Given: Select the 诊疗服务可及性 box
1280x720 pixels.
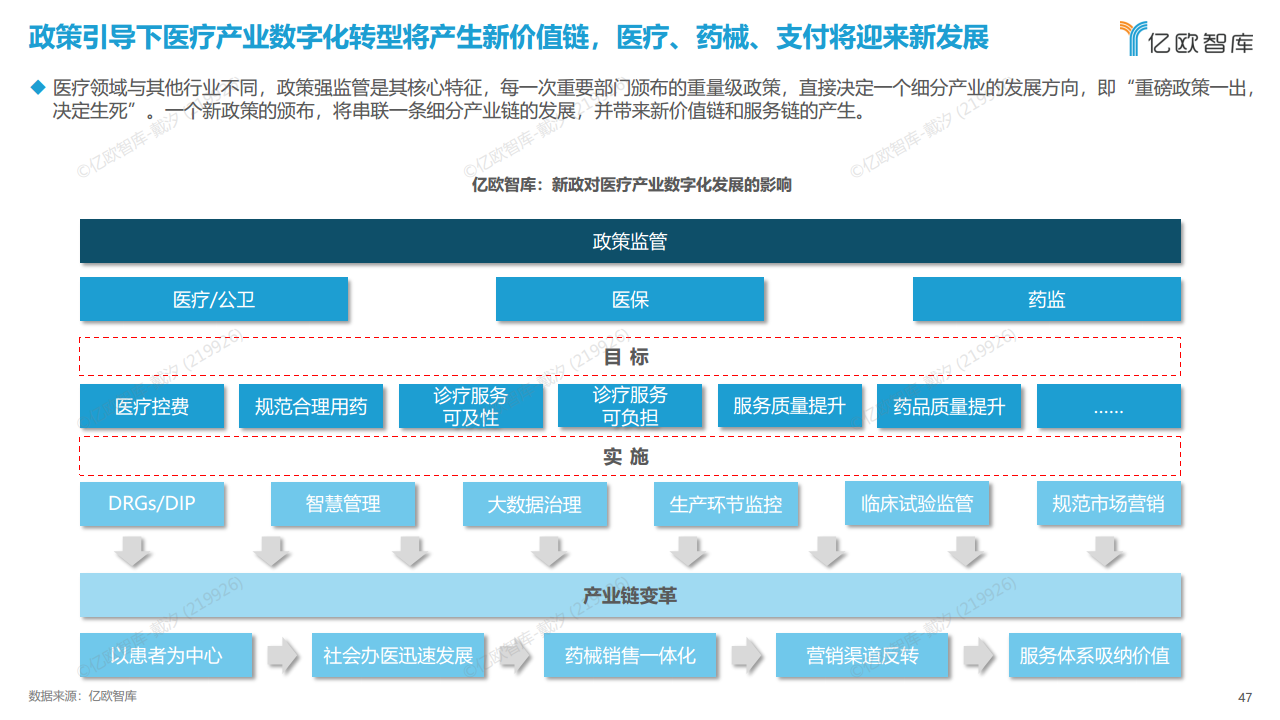Looking at the screenshot, I should click(x=471, y=406).
